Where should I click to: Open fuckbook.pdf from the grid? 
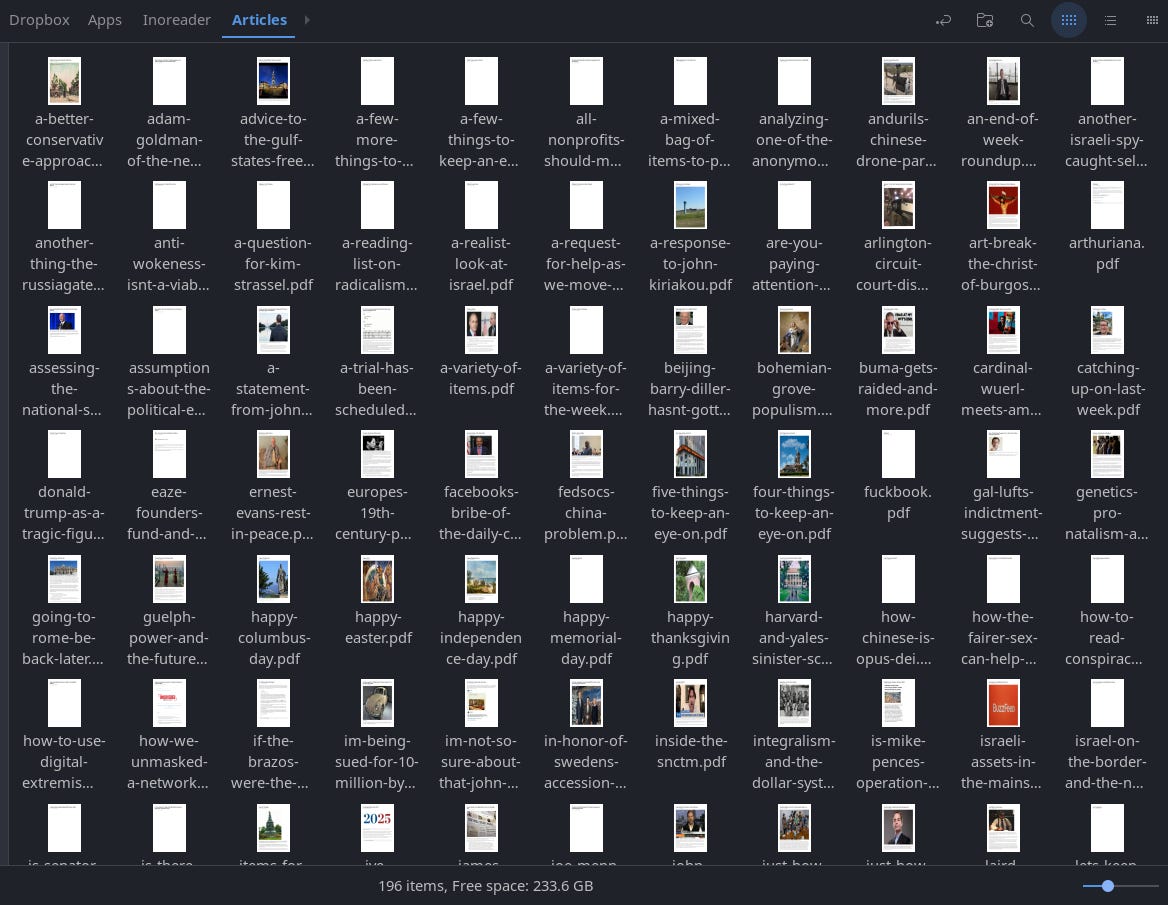(898, 454)
